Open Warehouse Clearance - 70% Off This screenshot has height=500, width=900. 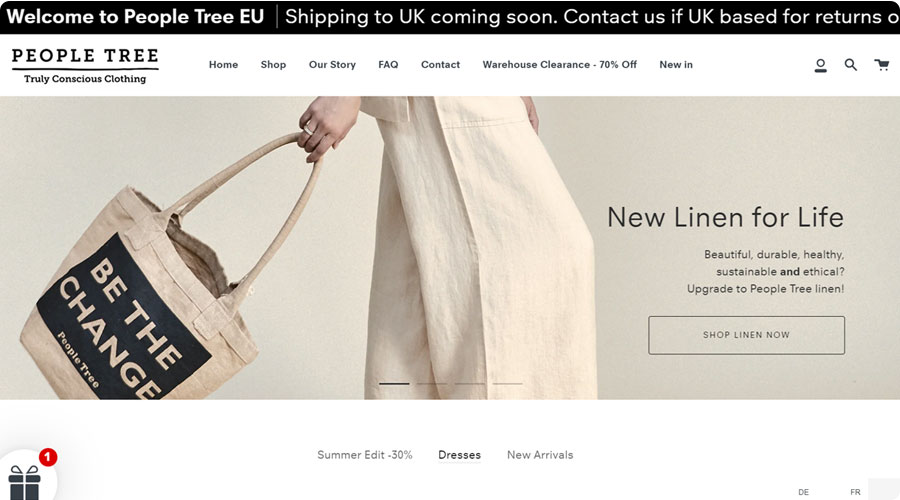560,65
